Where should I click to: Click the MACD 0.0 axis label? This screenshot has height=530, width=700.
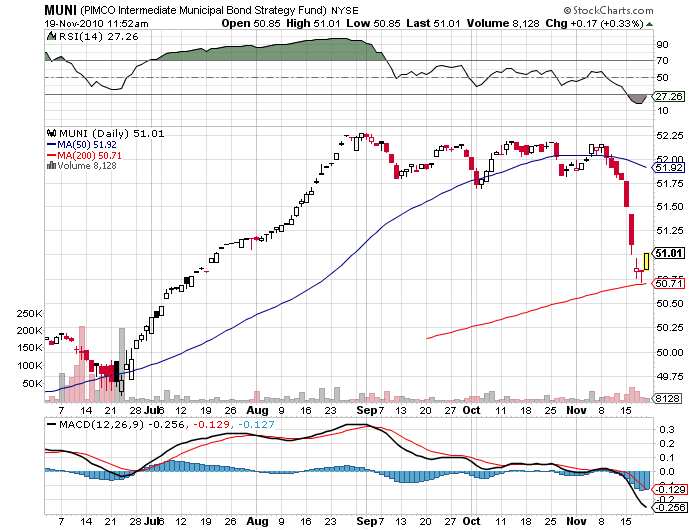[667, 472]
